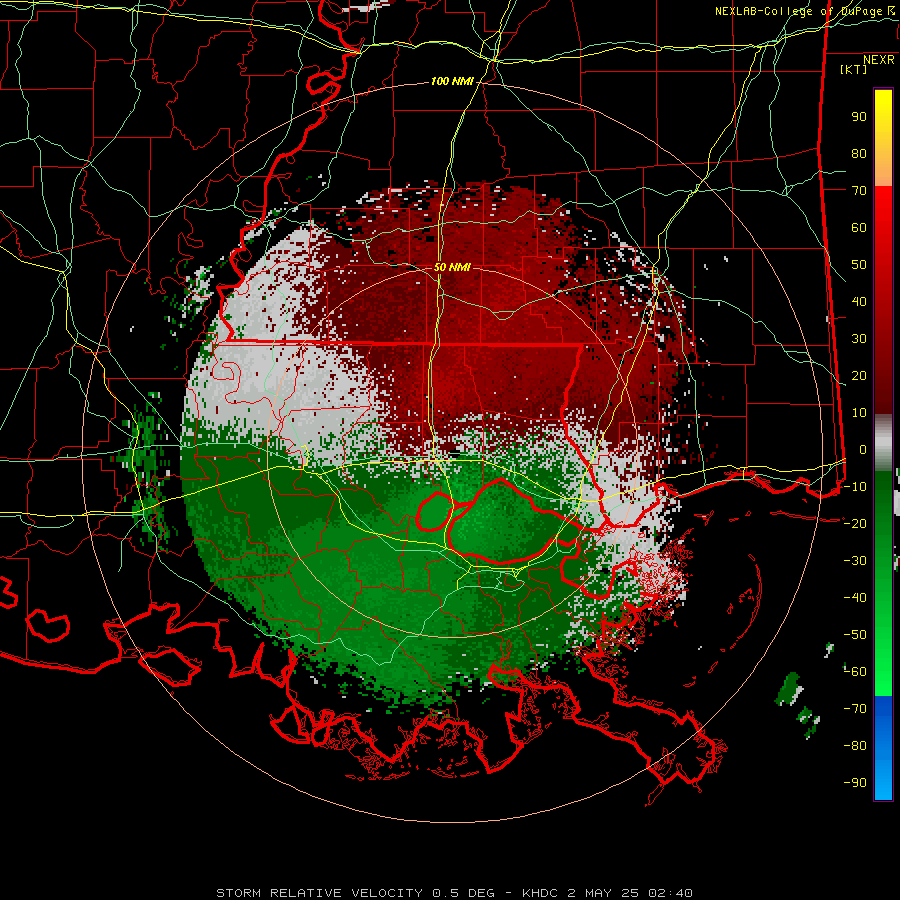The height and width of the screenshot is (900, 900).
Task: Click the NEXR label above color scale
Action: (879, 60)
